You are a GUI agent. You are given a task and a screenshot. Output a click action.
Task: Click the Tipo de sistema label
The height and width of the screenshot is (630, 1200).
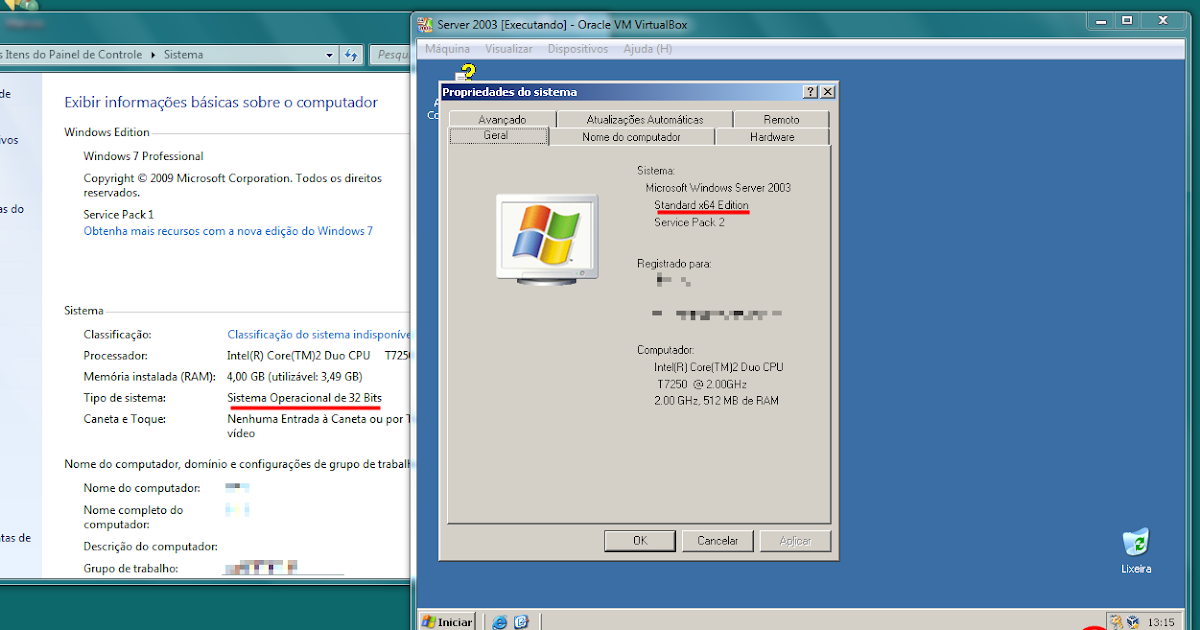coord(124,397)
